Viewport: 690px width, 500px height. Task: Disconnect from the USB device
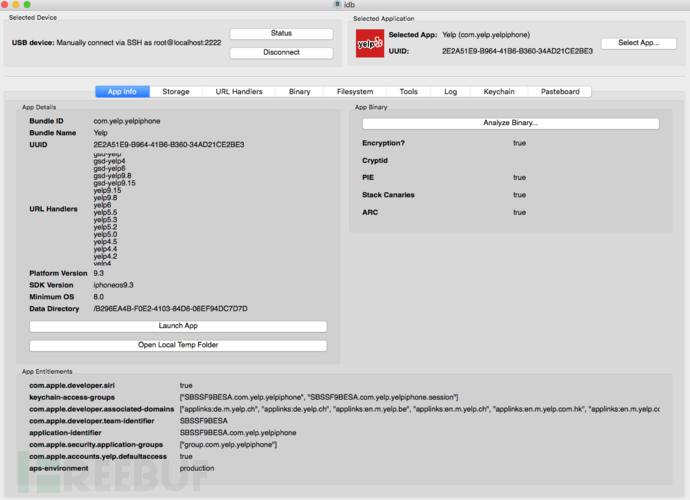pyautogui.click(x=281, y=52)
